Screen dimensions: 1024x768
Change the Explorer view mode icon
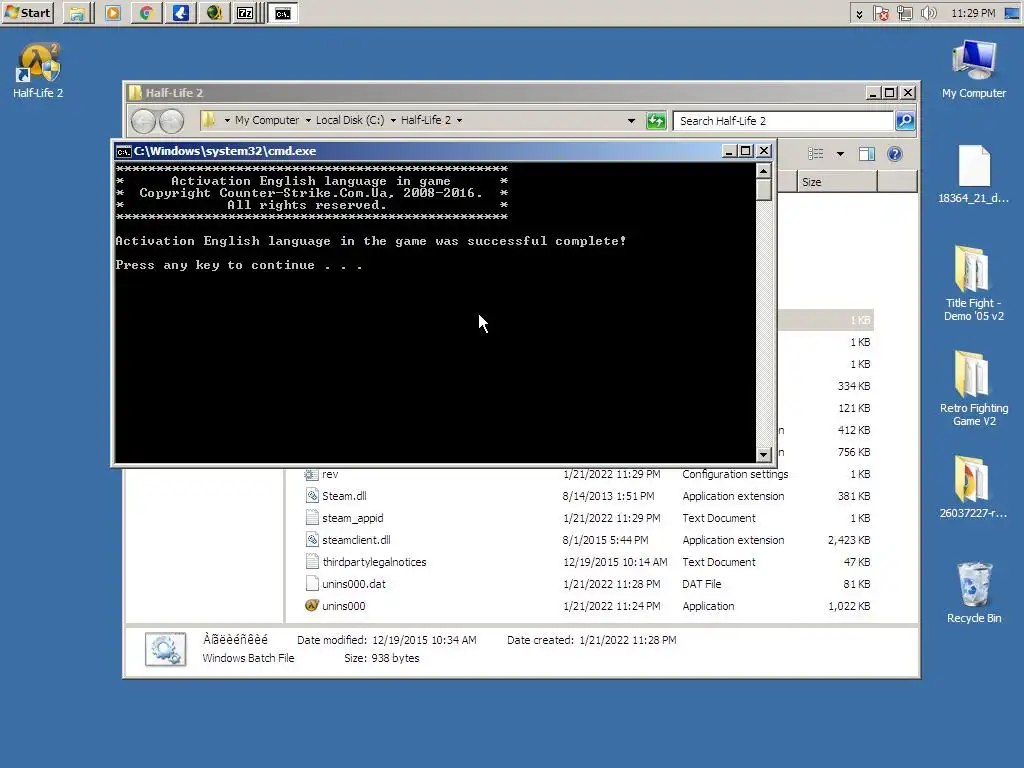pyautogui.click(x=815, y=154)
